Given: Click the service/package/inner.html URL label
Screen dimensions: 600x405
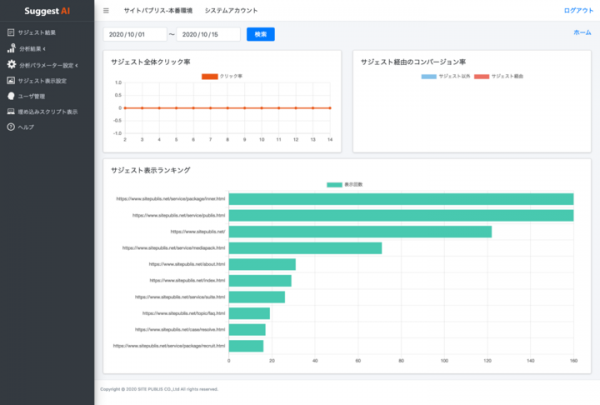Looking at the screenshot, I should point(171,199).
